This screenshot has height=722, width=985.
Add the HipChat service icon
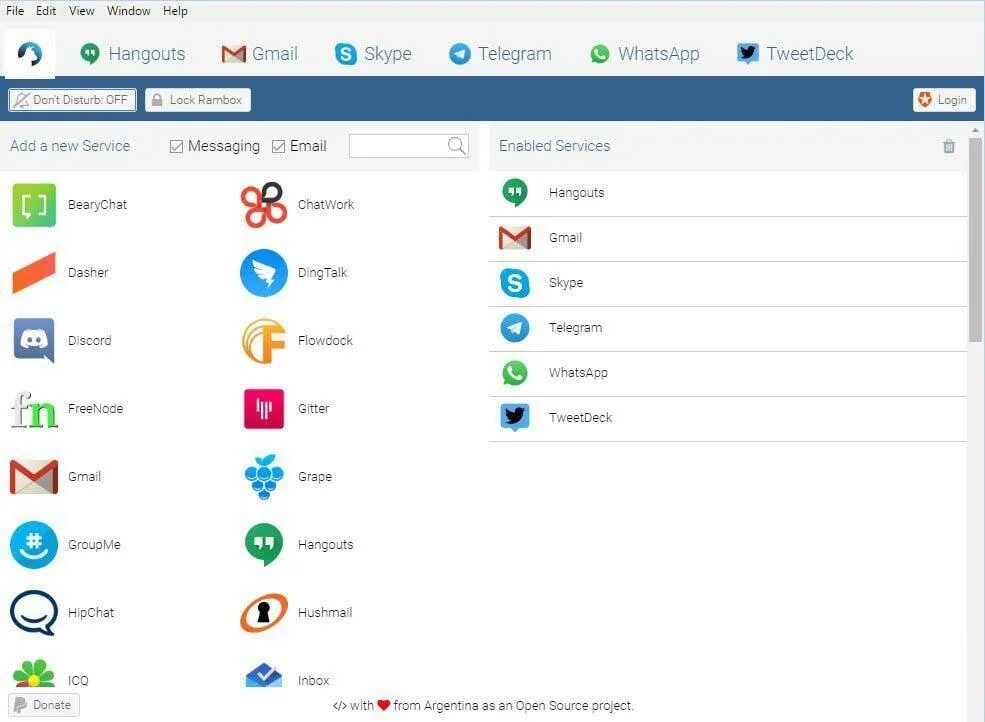(x=34, y=613)
